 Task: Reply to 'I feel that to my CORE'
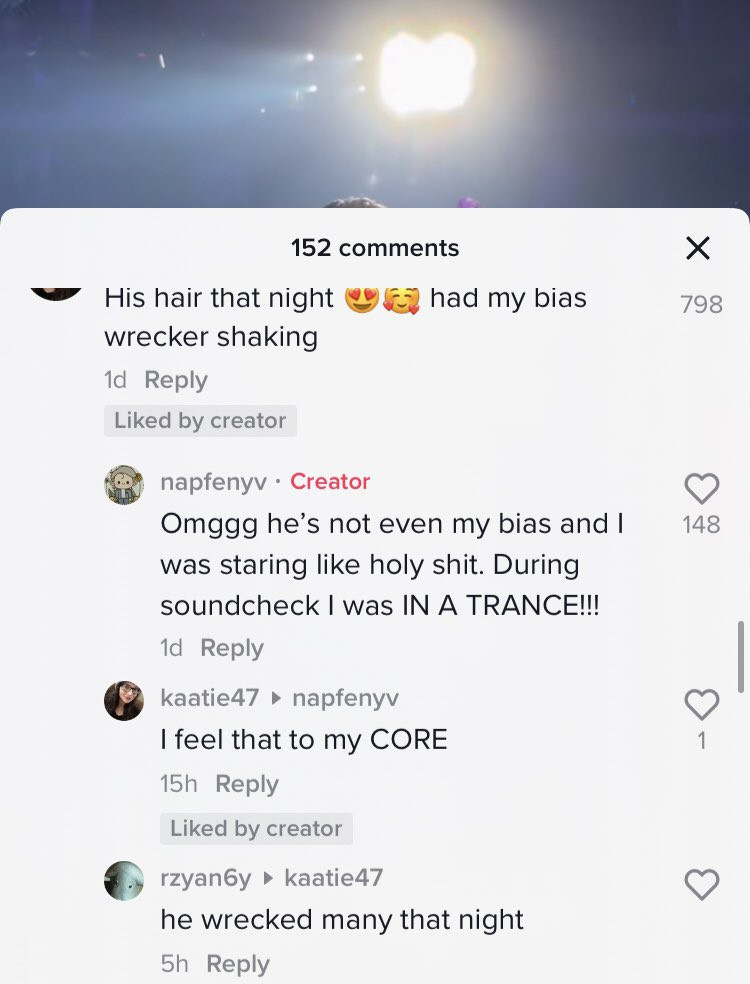tap(247, 784)
